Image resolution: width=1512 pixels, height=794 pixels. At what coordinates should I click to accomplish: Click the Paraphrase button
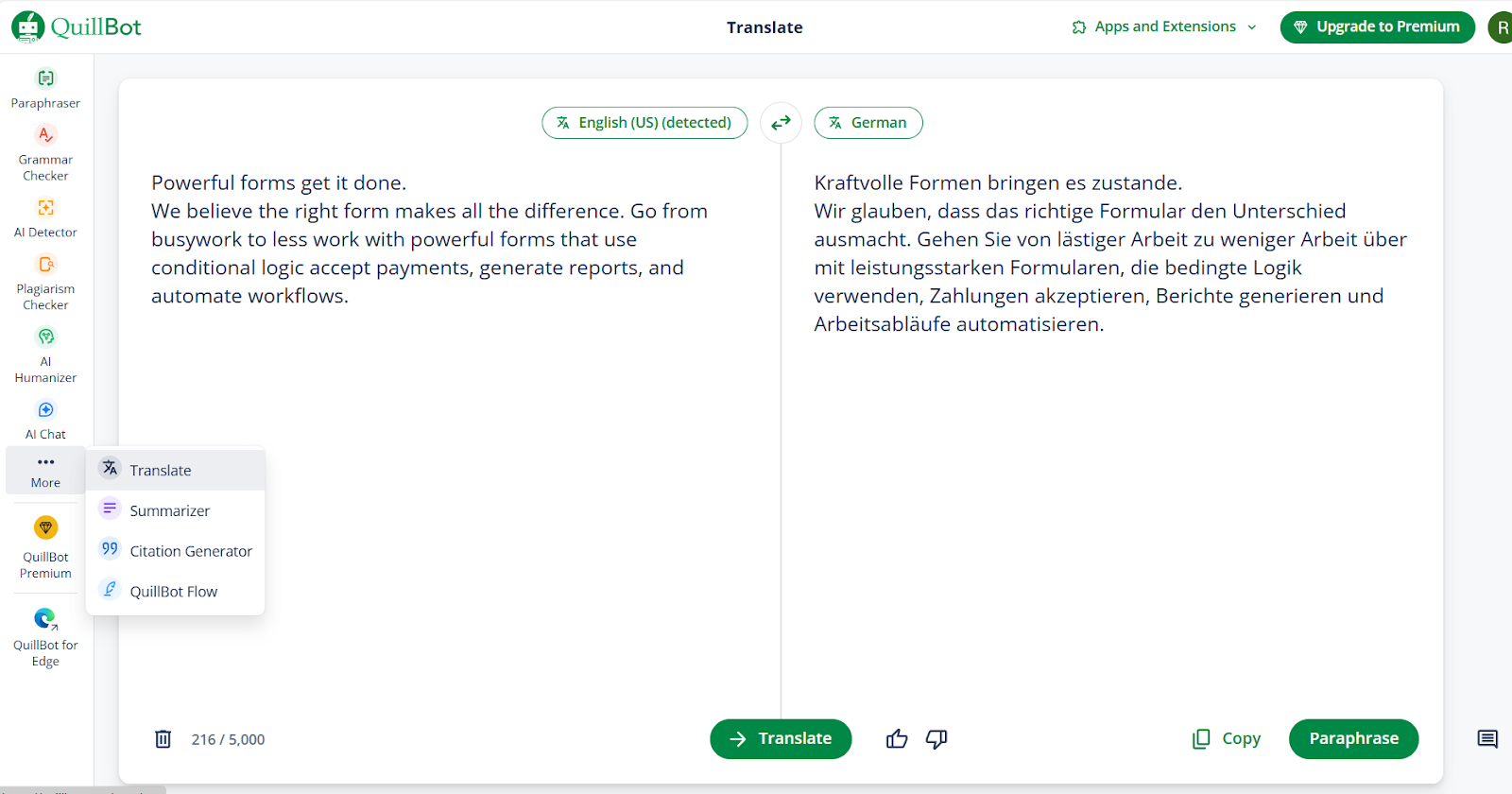tap(1353, 739)
